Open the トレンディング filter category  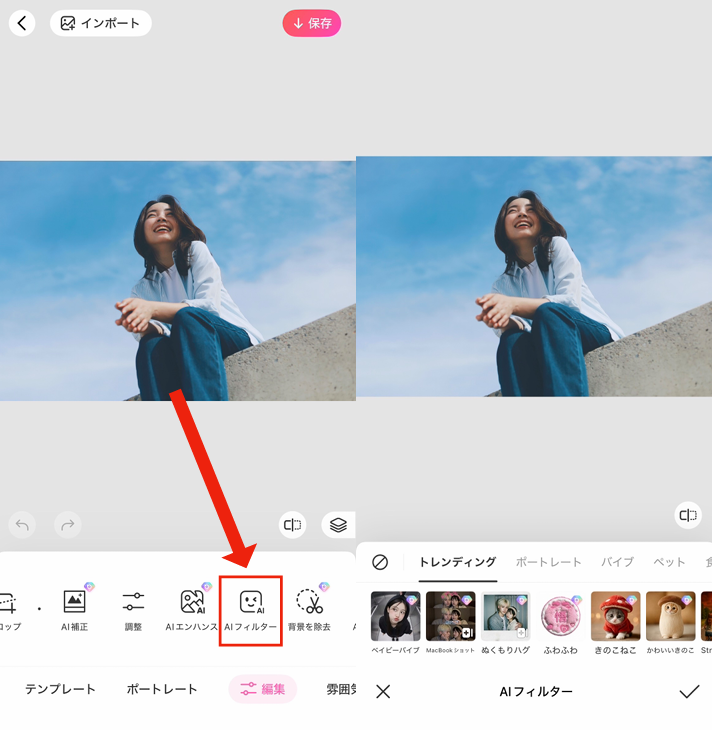coord(457,562)
